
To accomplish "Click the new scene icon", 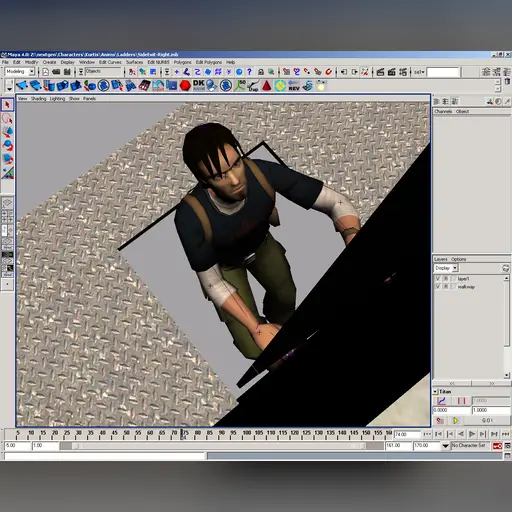I will (45, 72).
